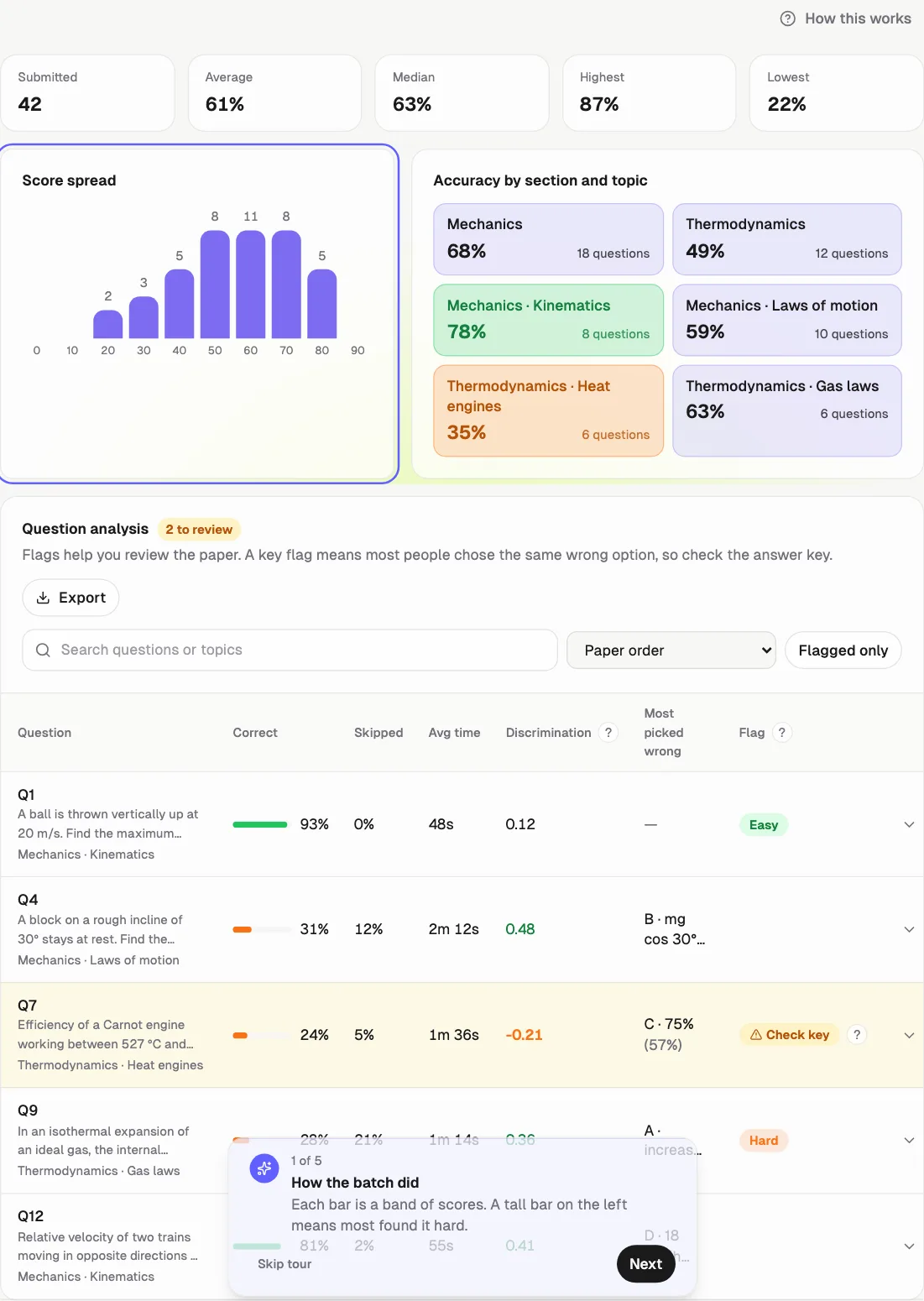Click the score bar labeled 3
The image size is (924, 1301).
(144, 317)
